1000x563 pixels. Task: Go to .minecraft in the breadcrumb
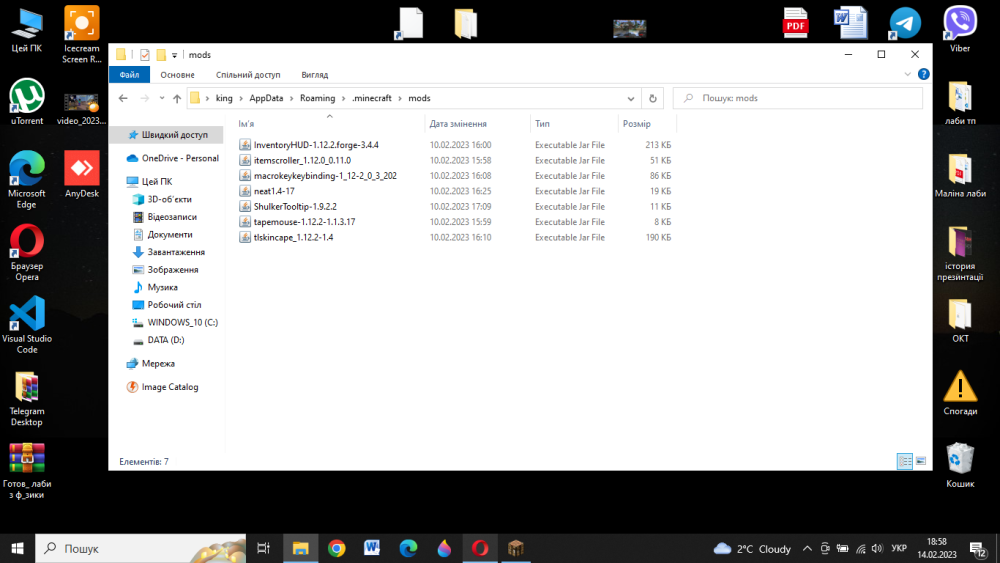coord(372,98)
